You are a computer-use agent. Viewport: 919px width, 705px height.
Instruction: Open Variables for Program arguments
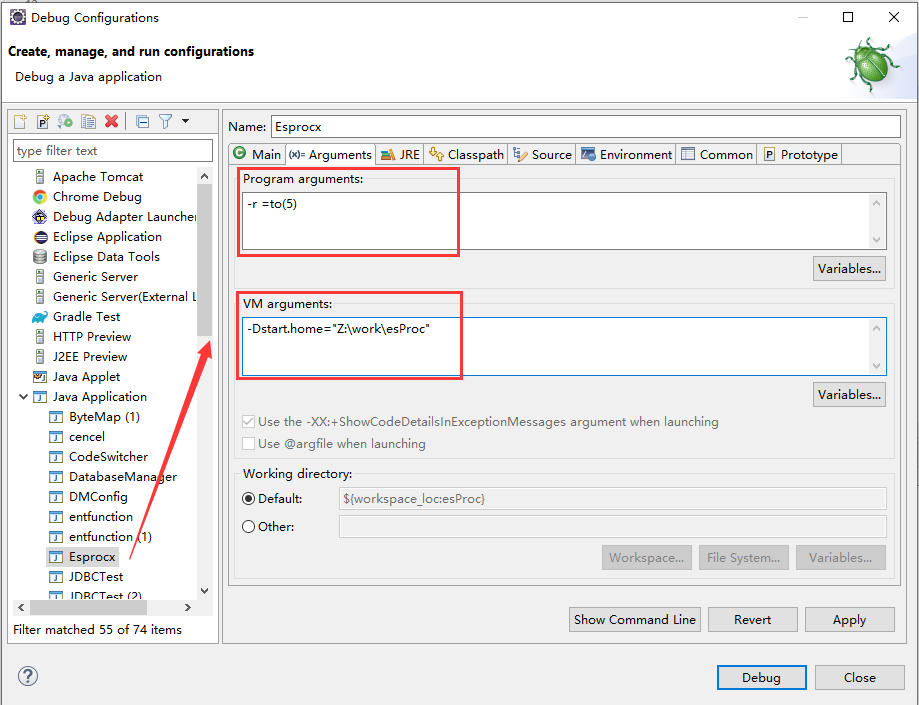click(849, 268)
